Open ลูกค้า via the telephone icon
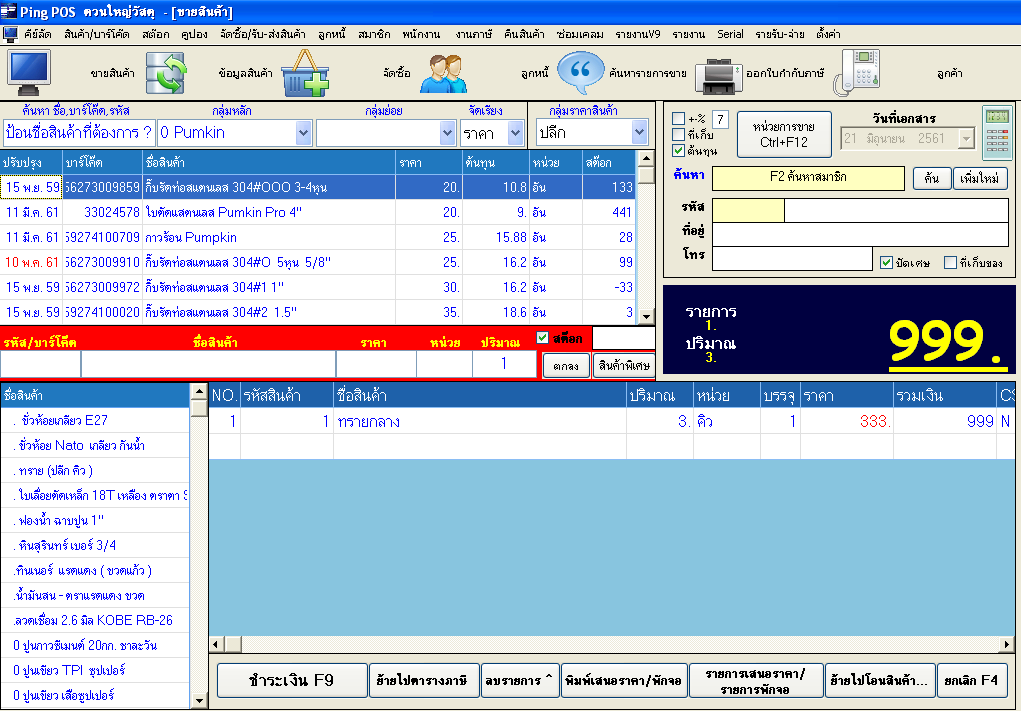Viewport: 1021px width, 711px height. 858,72
